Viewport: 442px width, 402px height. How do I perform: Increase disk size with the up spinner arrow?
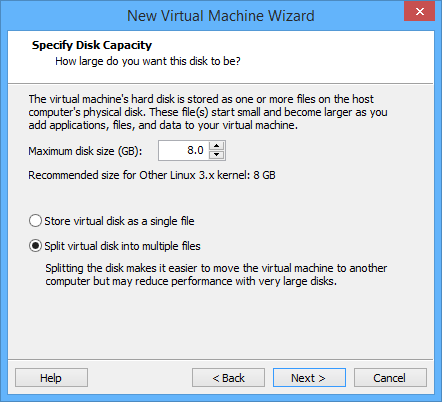point(217,146)
